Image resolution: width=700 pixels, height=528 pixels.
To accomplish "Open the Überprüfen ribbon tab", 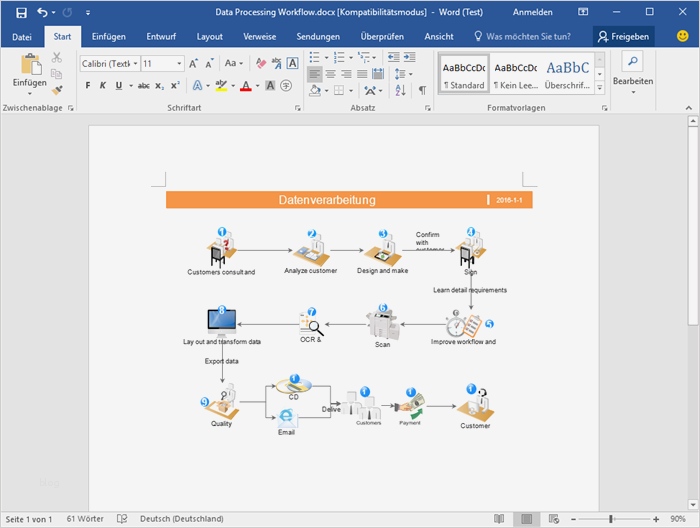I will pyautogui.click(x=381, y=36).
